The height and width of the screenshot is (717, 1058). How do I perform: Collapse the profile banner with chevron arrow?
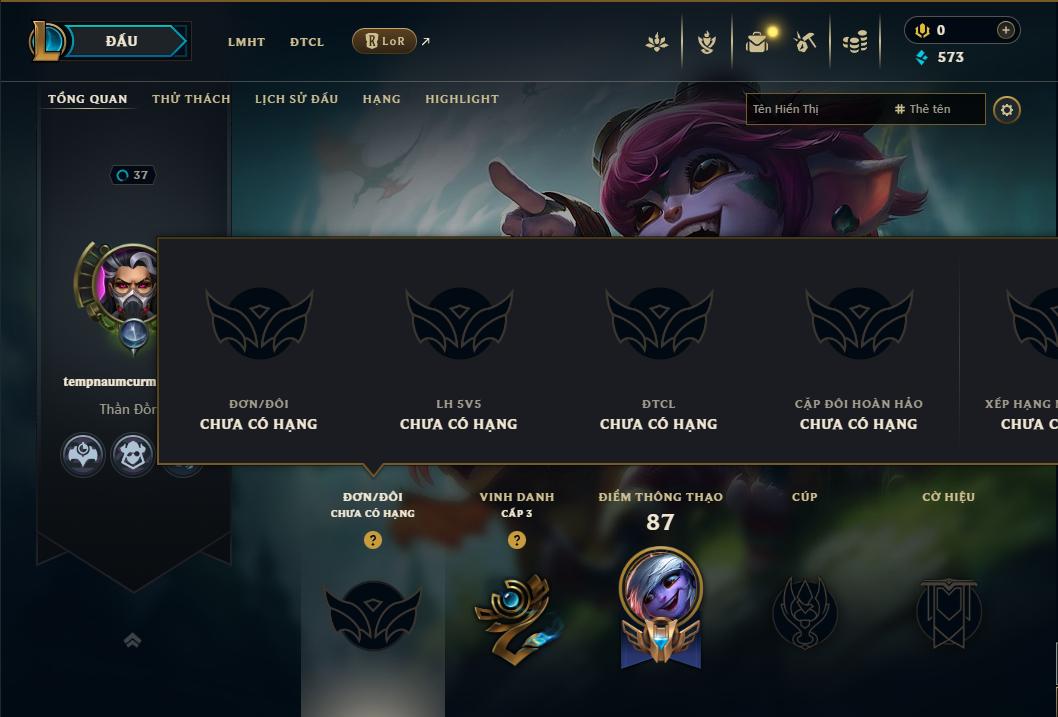(132, 639)
